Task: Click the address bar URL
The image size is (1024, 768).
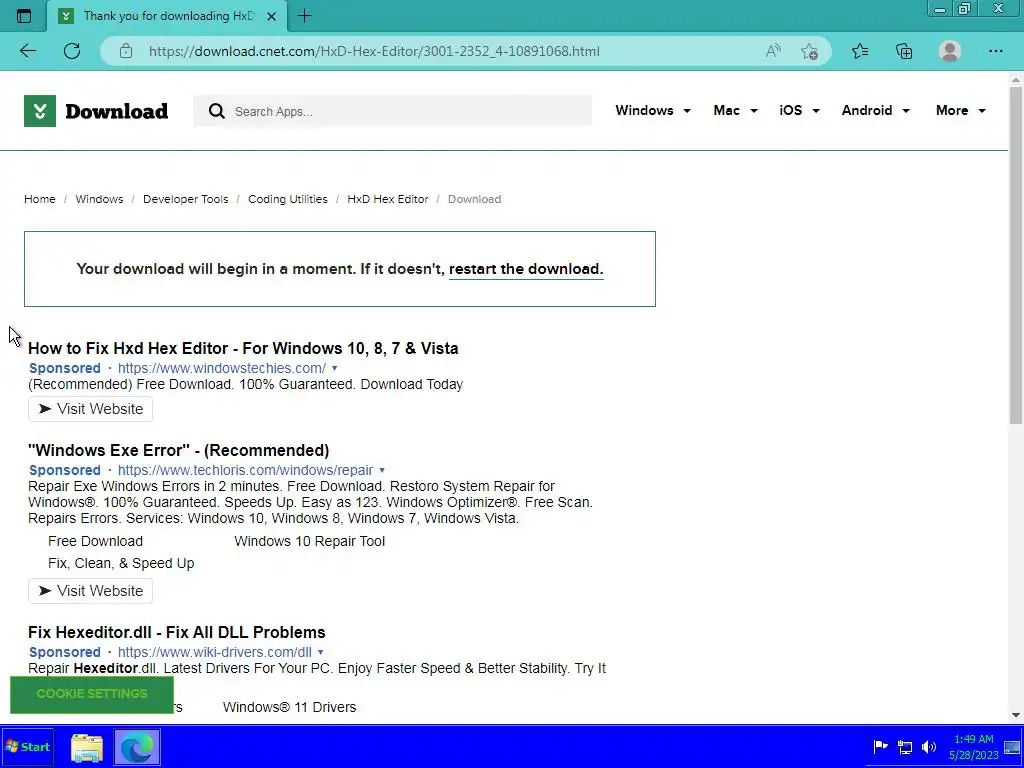Action: (374, 51)
